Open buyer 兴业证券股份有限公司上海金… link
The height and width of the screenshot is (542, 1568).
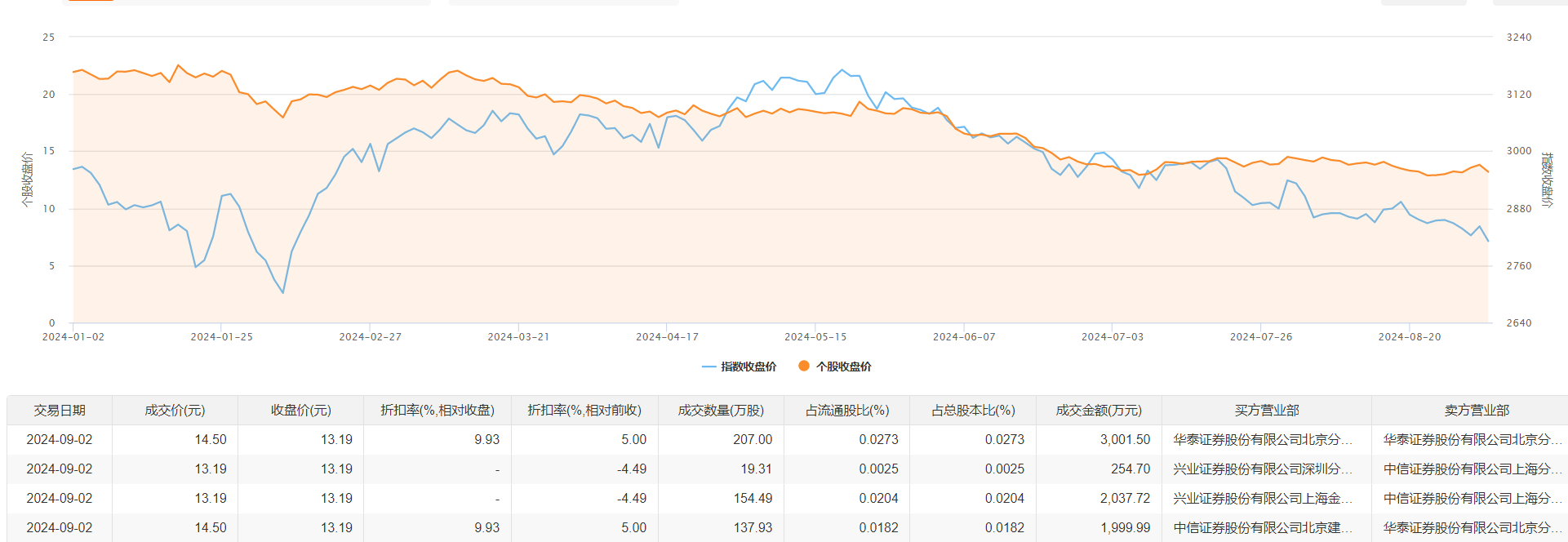[1263, 499]
